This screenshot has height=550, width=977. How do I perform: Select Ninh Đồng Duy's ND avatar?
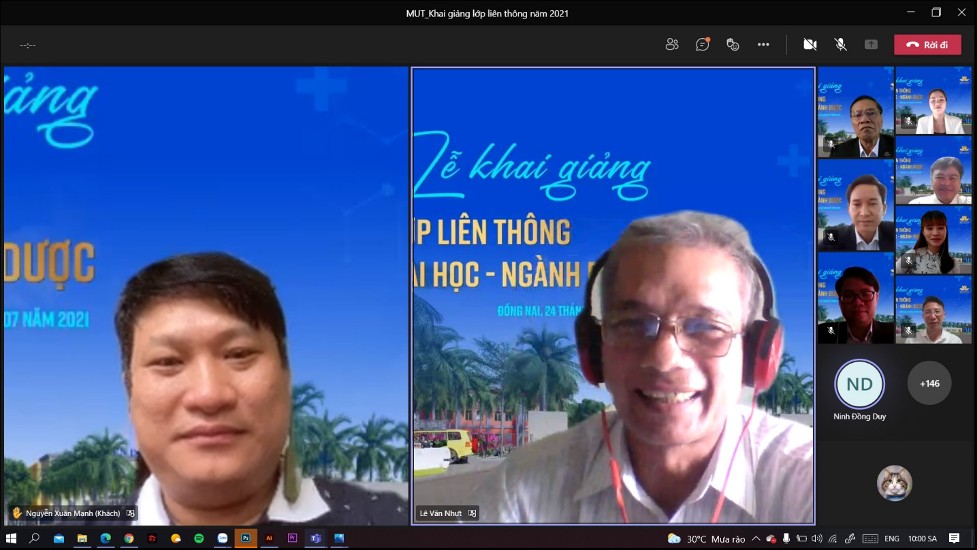[x=859, y=384]
